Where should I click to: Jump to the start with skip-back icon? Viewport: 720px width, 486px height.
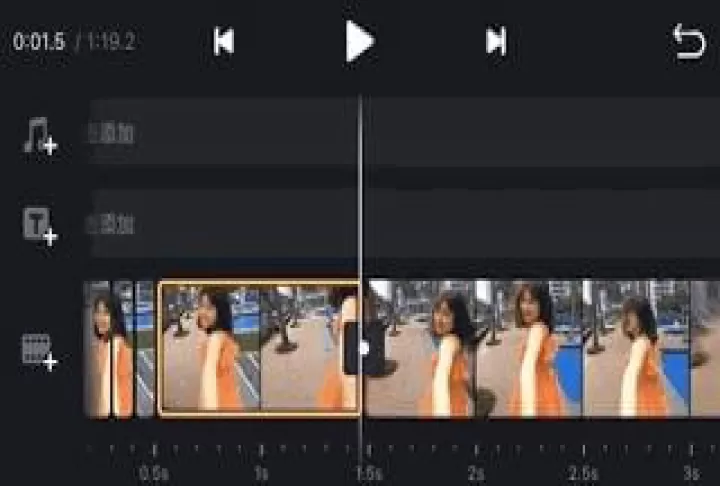(224, 42)
